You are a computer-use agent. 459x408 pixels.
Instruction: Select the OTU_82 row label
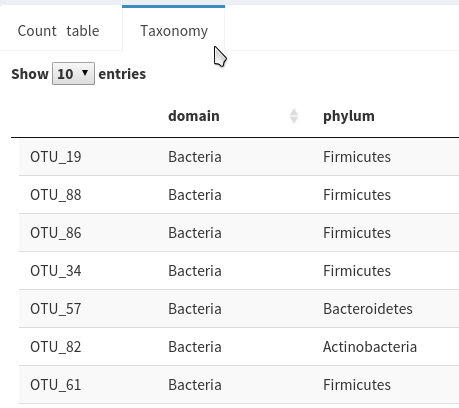(x=56, y=347)
